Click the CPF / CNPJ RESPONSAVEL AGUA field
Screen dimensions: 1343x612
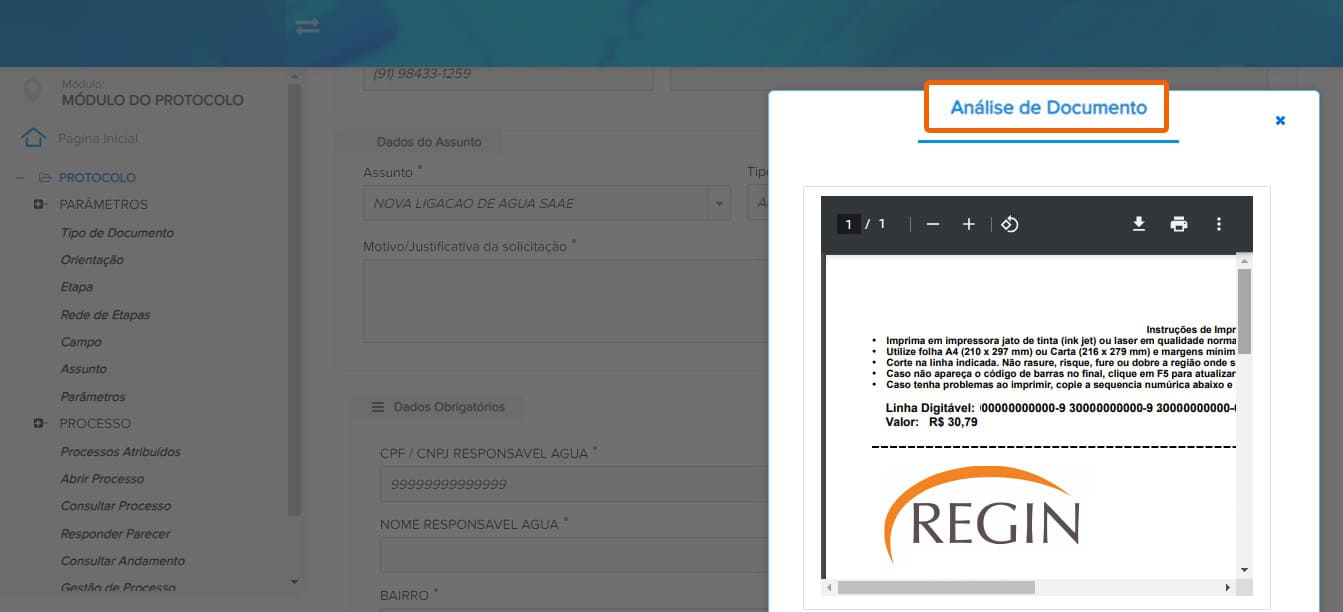pos(573,484)
